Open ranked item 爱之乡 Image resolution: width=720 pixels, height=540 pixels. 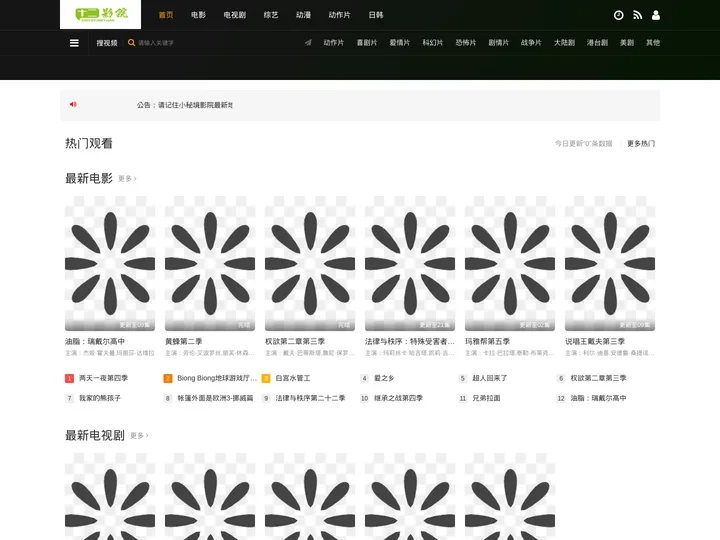point(384,378)
